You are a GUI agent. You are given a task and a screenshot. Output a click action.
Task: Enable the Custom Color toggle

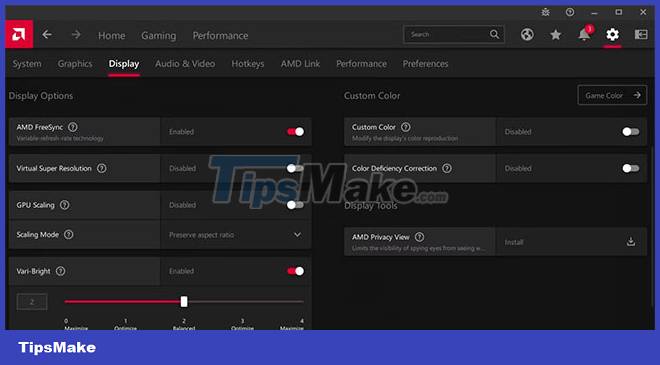631,132
